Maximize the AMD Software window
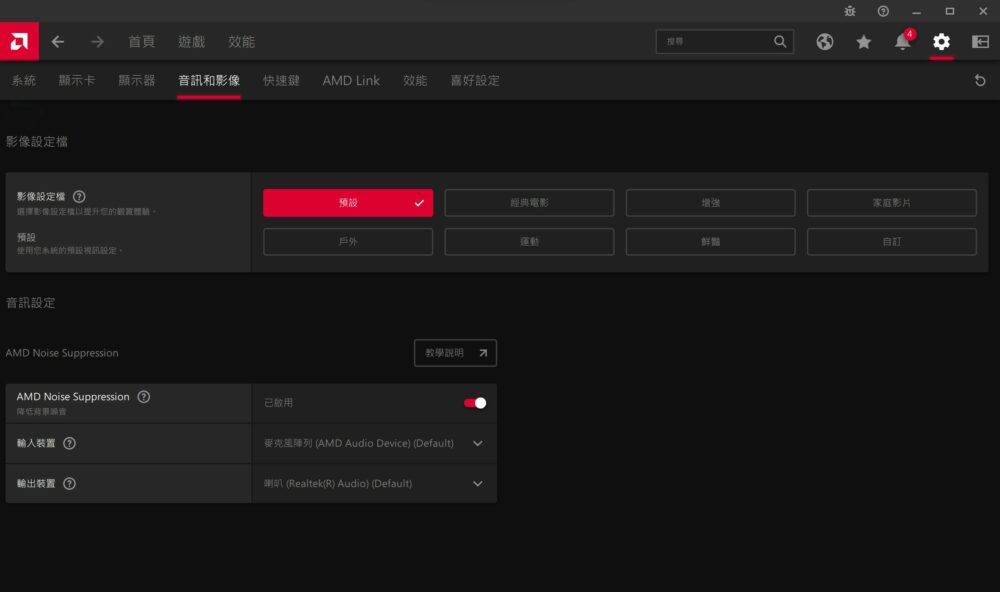 [950, 11]
